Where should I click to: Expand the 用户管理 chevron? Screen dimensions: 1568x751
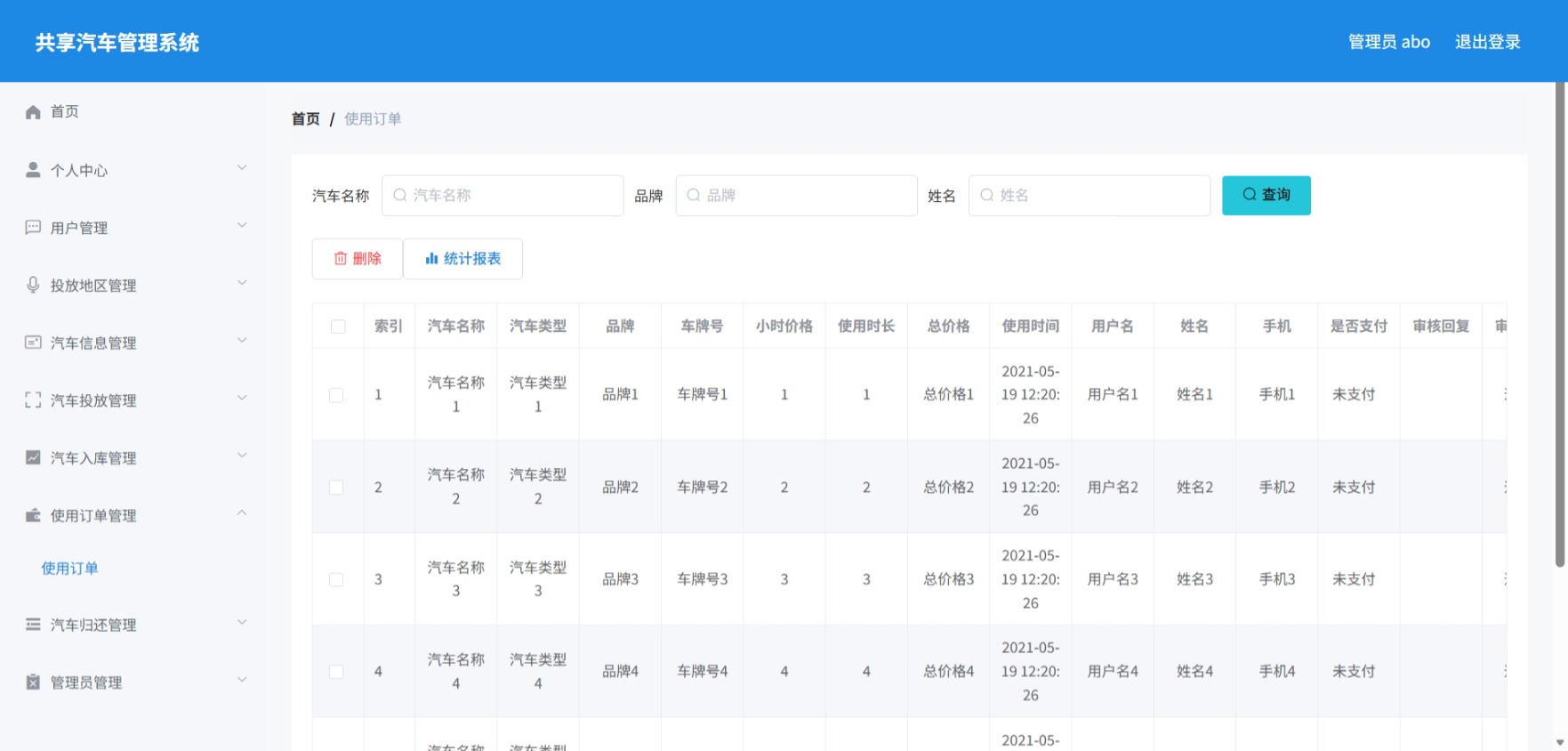pos(242,226)
